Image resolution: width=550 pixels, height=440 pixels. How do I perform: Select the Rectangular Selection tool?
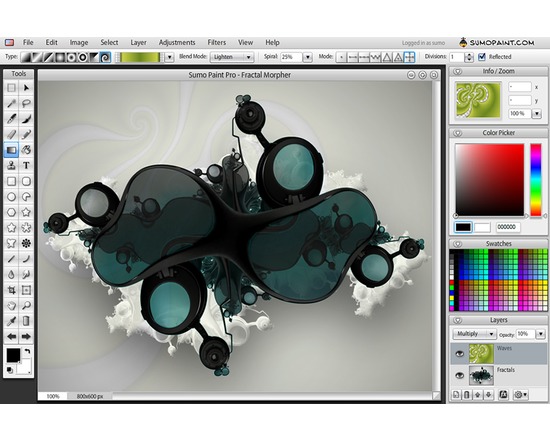point(12,88)
